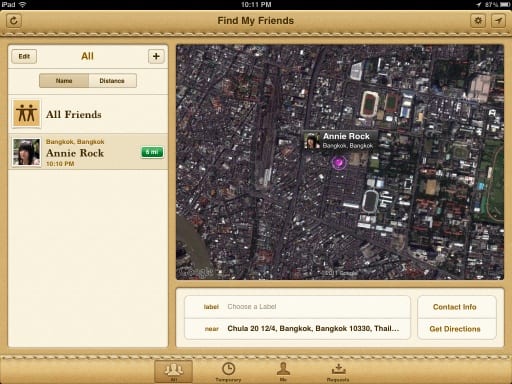This screenshot has width=512, height=384.
Task: Click the Edit button in friends panel
Action: (24, 56)
